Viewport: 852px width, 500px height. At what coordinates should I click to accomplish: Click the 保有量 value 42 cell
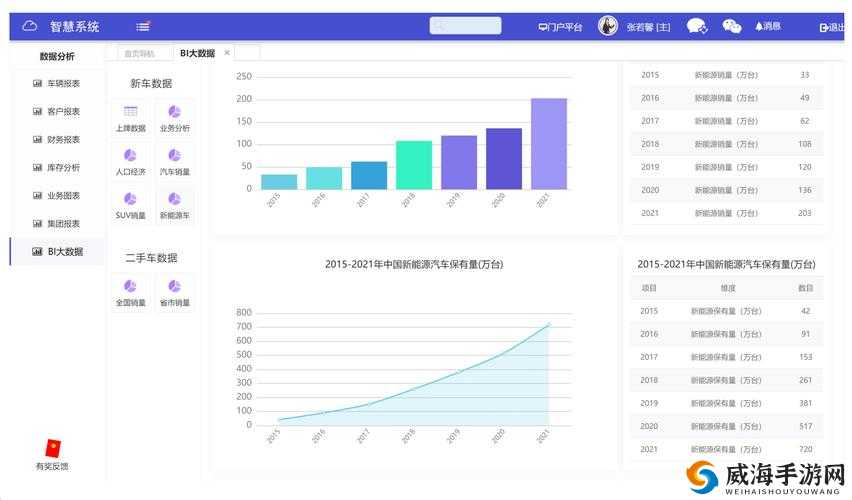(805, 311)
